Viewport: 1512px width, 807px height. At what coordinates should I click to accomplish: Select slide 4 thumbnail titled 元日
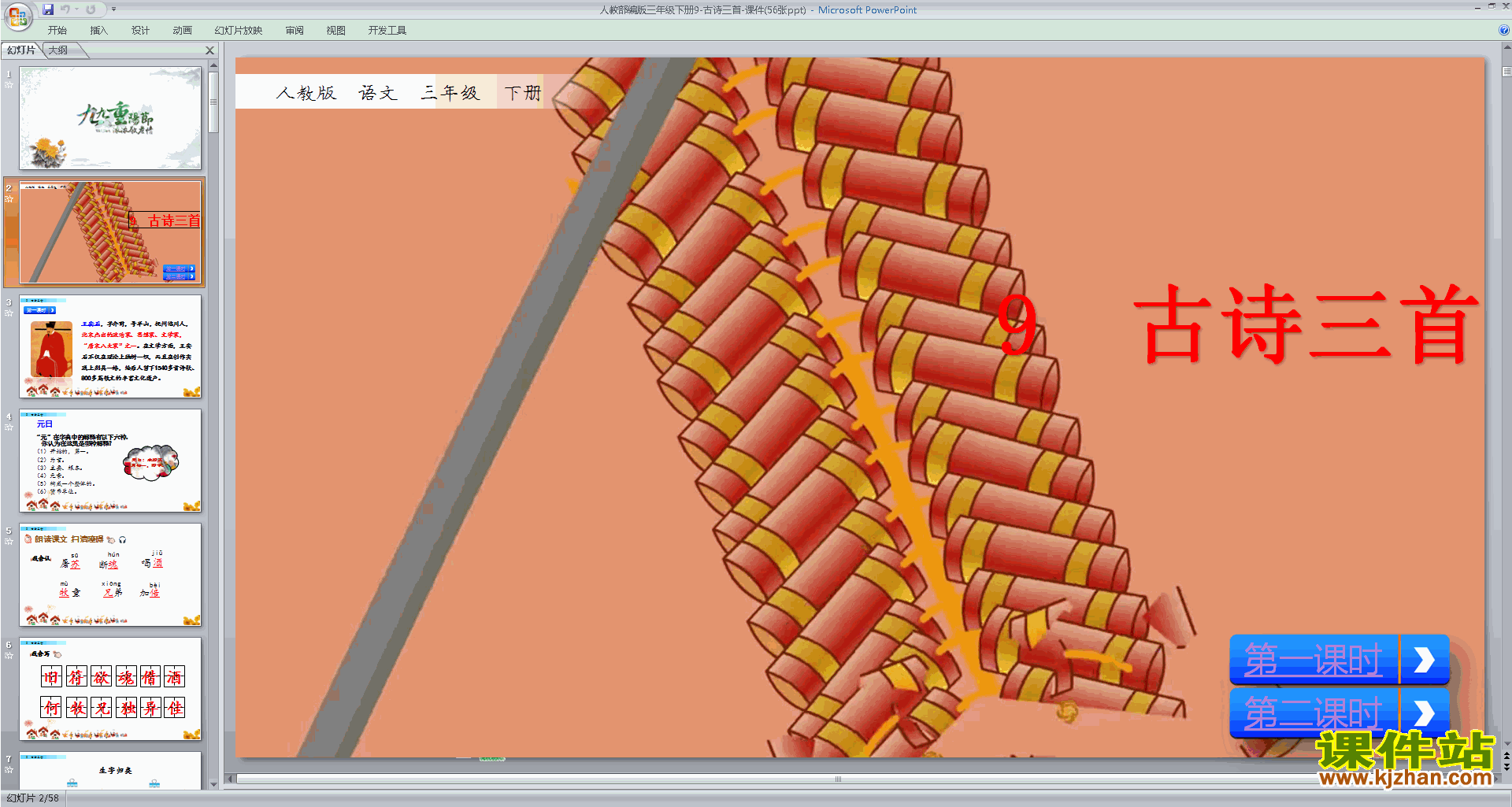click(x=110, y=461)
